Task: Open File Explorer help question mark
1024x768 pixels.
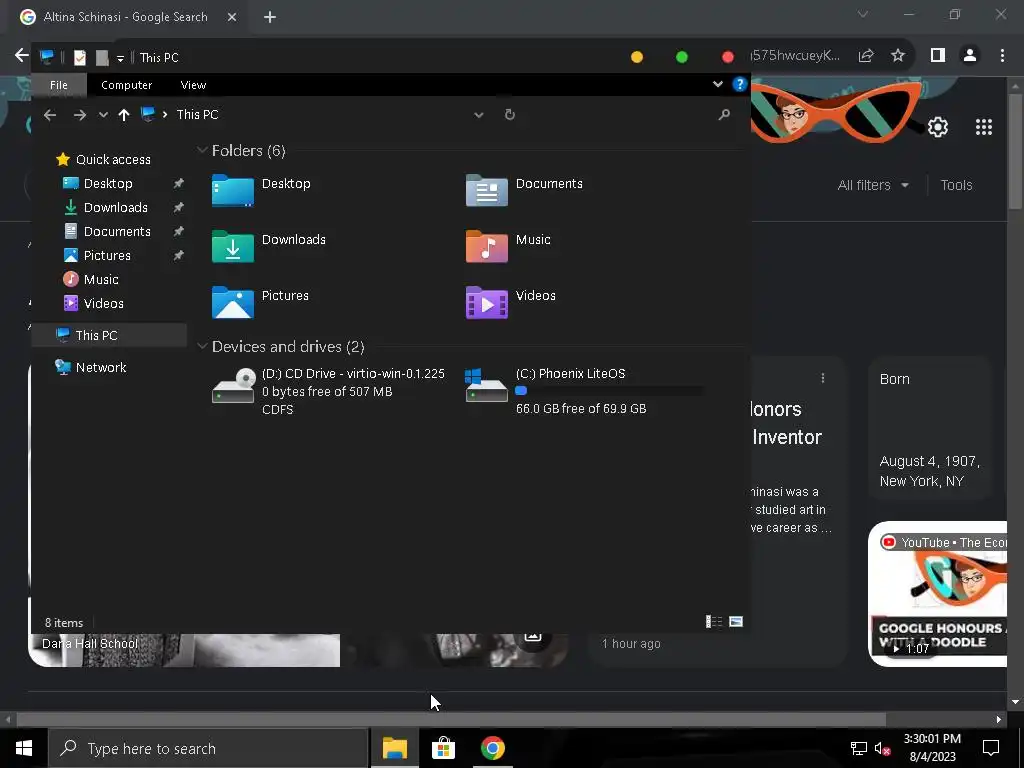Action: point(739,84)
